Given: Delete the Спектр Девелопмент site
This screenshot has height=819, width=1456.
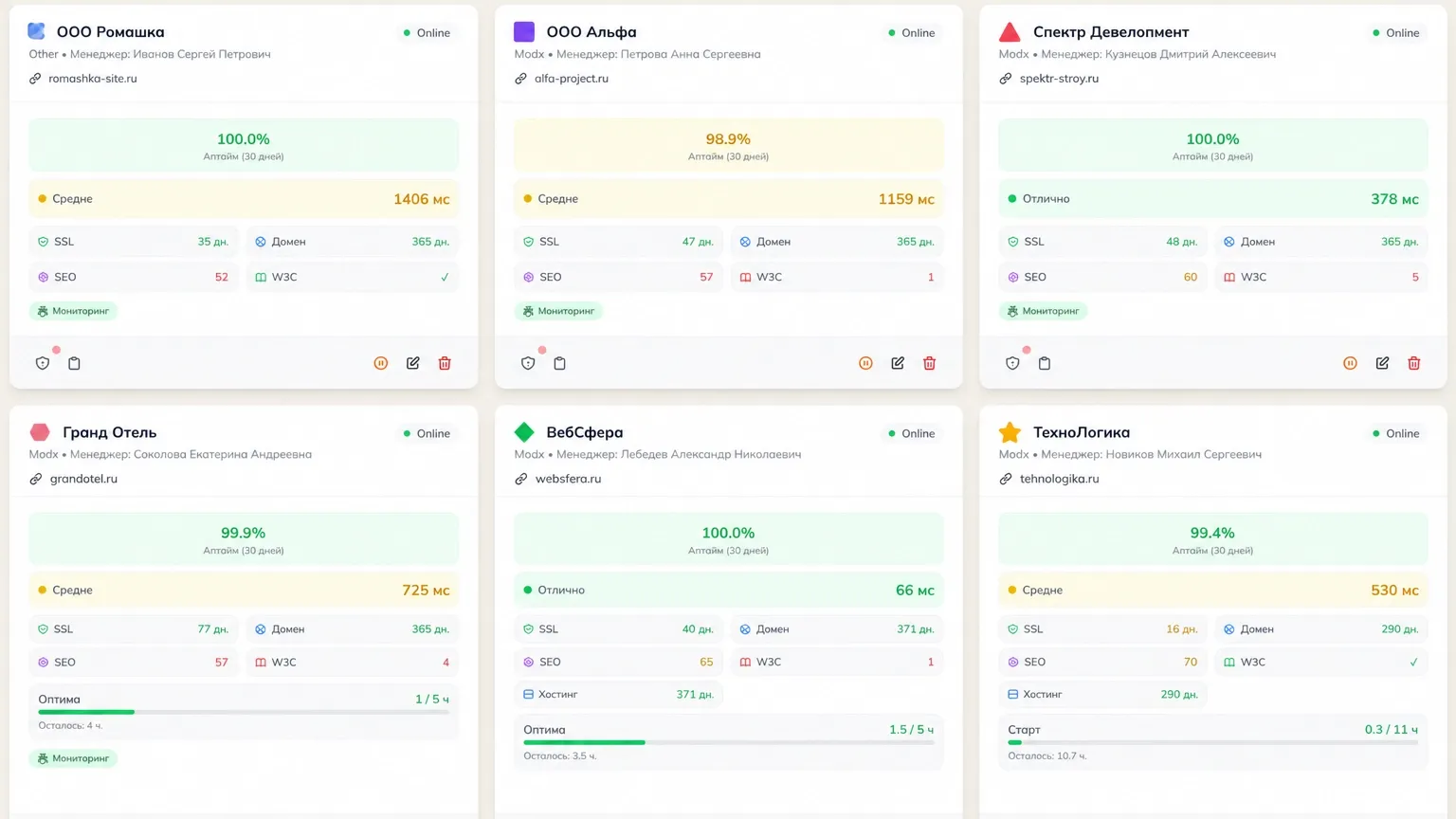Looking at the screenshot, I should click(x=1414, y=363).
